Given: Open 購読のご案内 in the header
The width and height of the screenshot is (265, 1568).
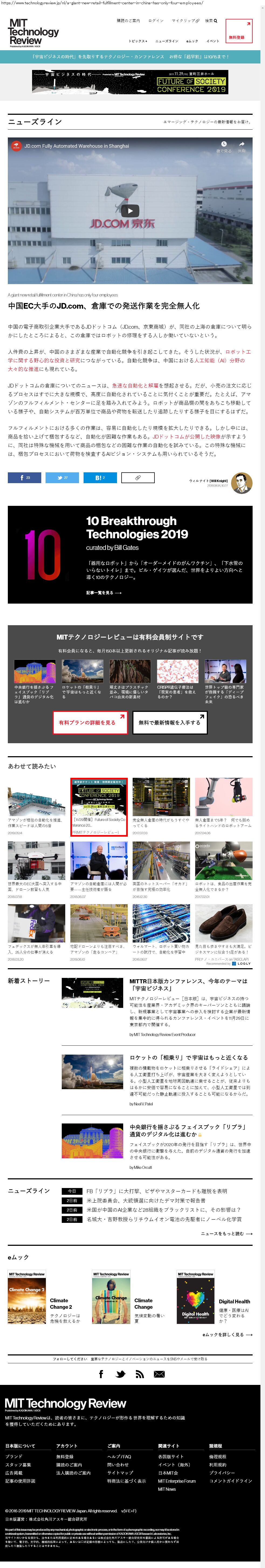Looking at the screenshot, I should 128,21.
